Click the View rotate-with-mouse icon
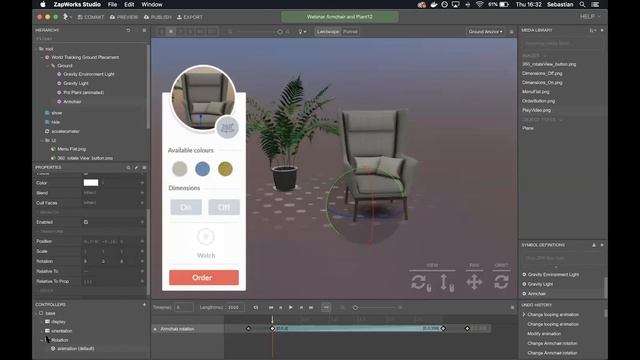The image size is (640, 360). (x=421, y=283)
